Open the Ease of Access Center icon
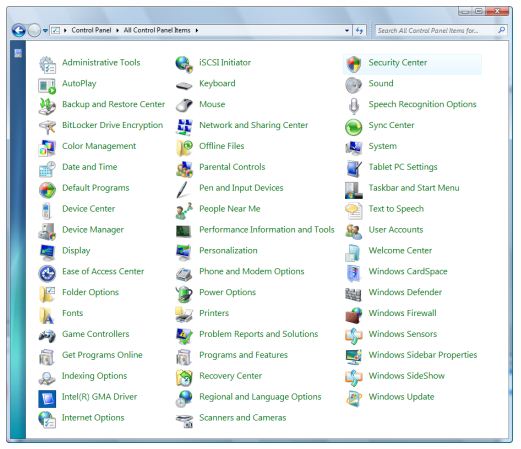 tap(47, 273)
